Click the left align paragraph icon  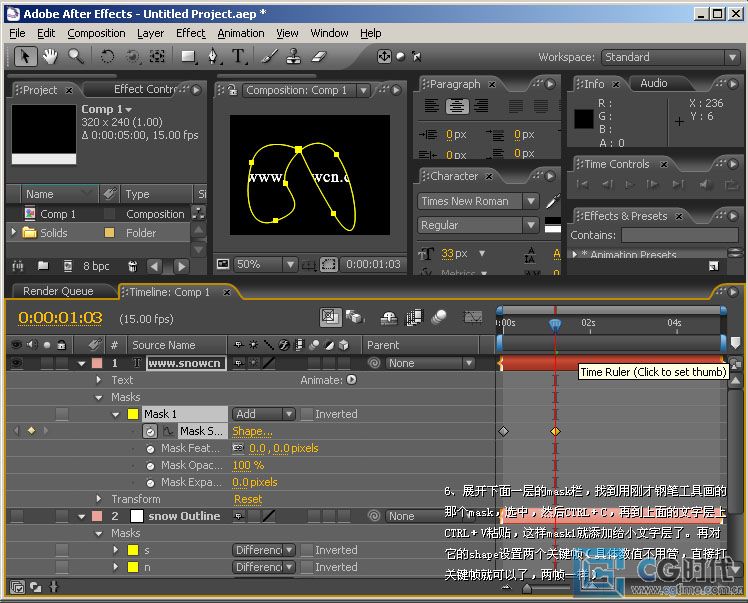pyautogui.click(x=432, y=106)
